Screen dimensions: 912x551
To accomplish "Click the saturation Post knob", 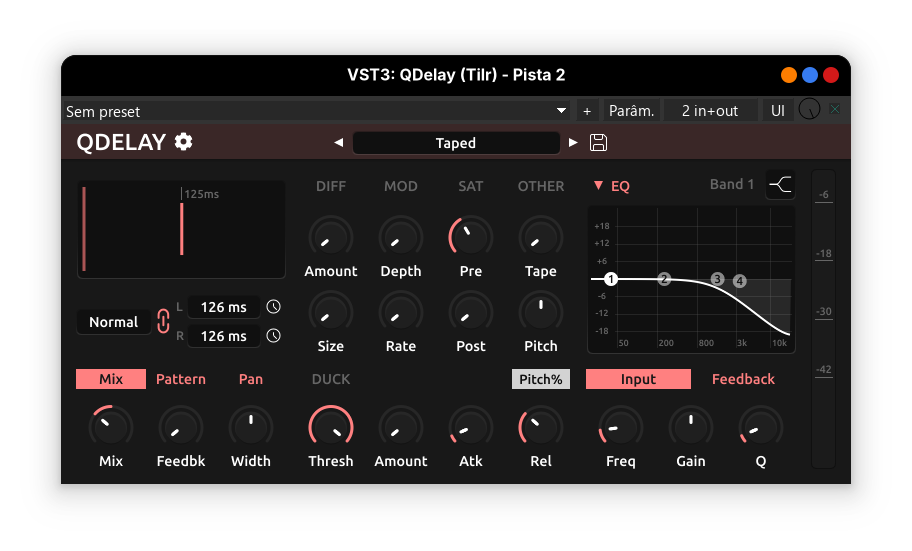I will coord(471,313).
